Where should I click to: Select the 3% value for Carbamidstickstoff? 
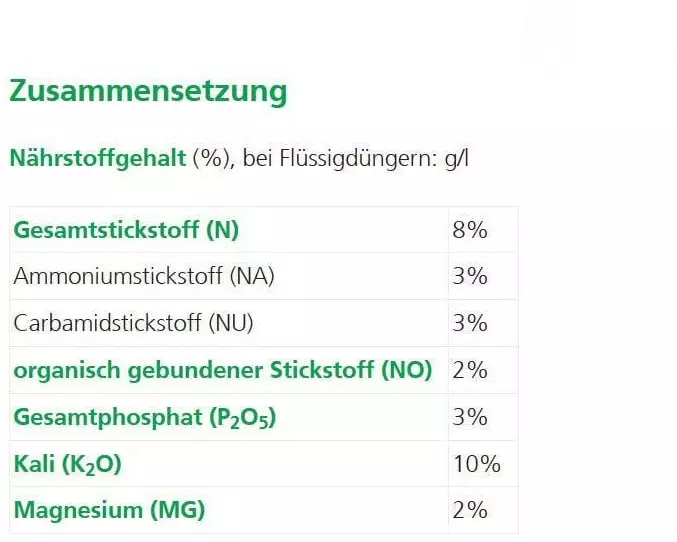(469, 323)
